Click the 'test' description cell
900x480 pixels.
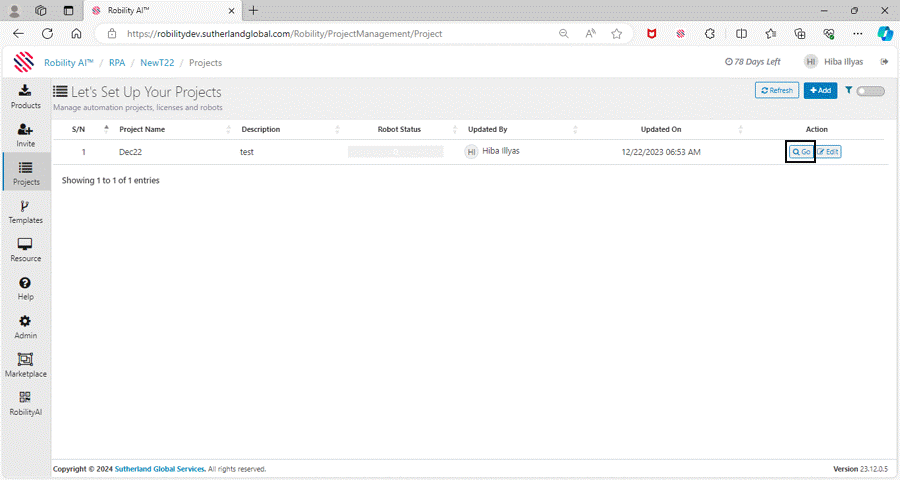247,152
